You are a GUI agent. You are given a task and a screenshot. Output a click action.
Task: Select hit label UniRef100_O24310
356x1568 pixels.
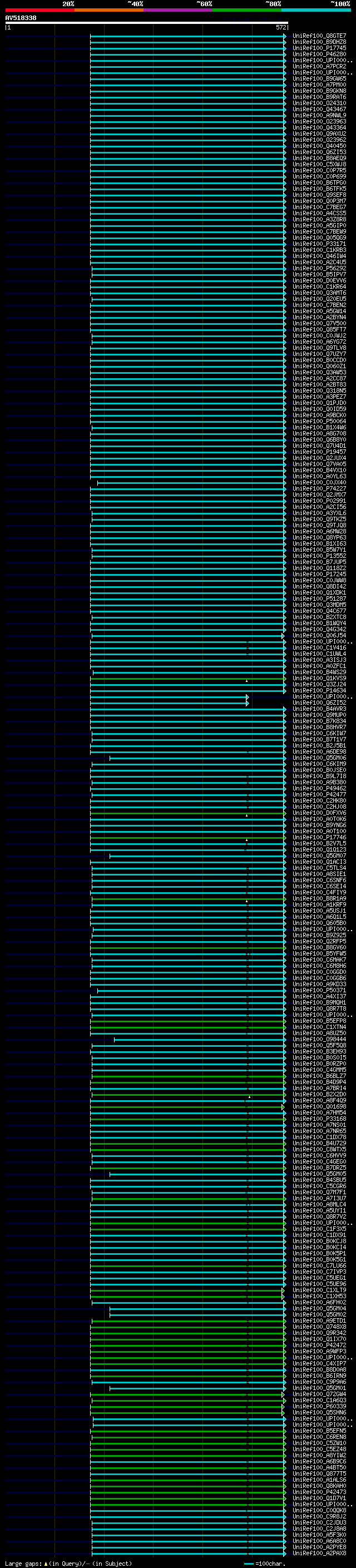pyautogui.click(x=319, y=103)
